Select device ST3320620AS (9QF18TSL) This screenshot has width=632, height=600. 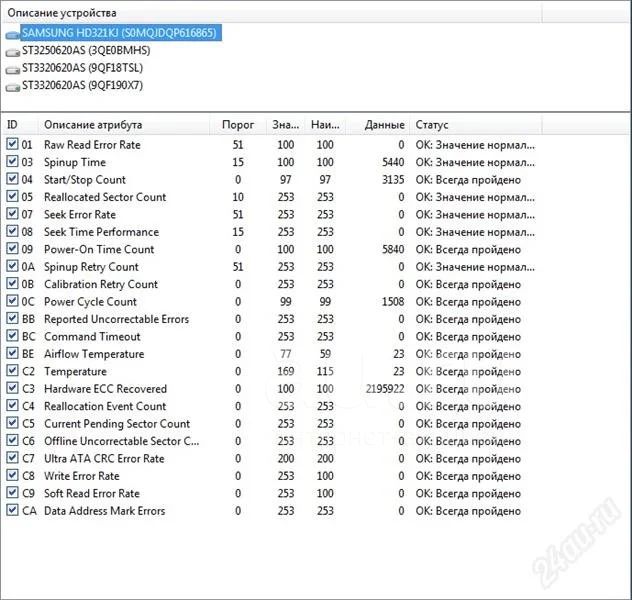click(82, 68)
